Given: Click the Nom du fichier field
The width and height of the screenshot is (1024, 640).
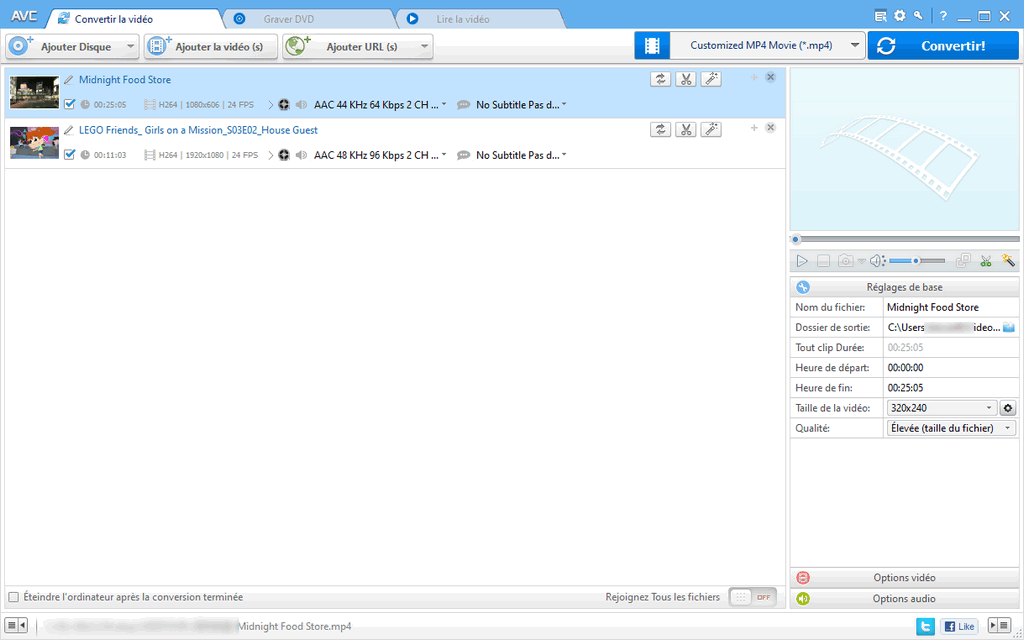Looking at the screenshot, I should [x=951, y=307].
